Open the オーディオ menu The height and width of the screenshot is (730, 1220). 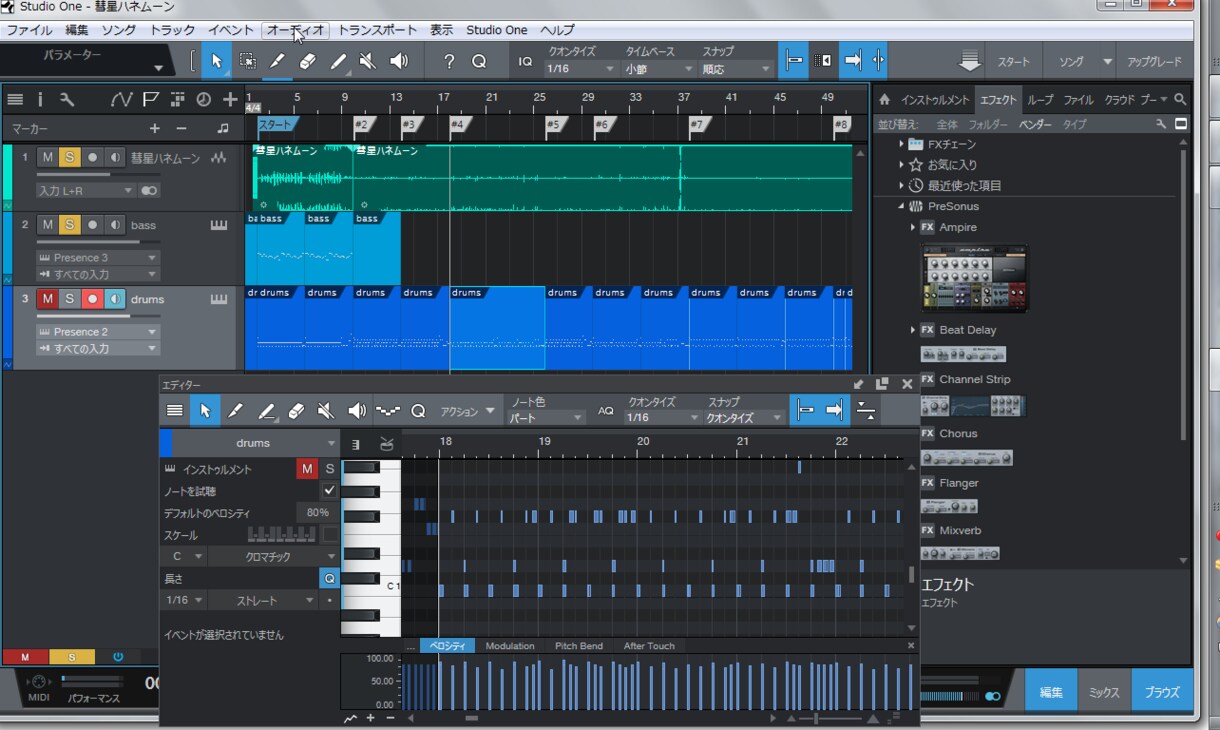[x=295, y=30]
